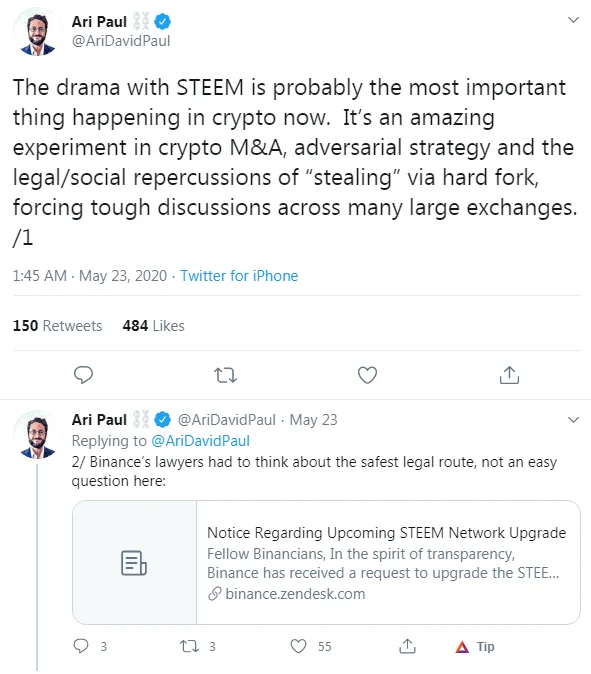Click the reply icon under main tweet
This screenshot has height=674, width=591.
point(83,375)
